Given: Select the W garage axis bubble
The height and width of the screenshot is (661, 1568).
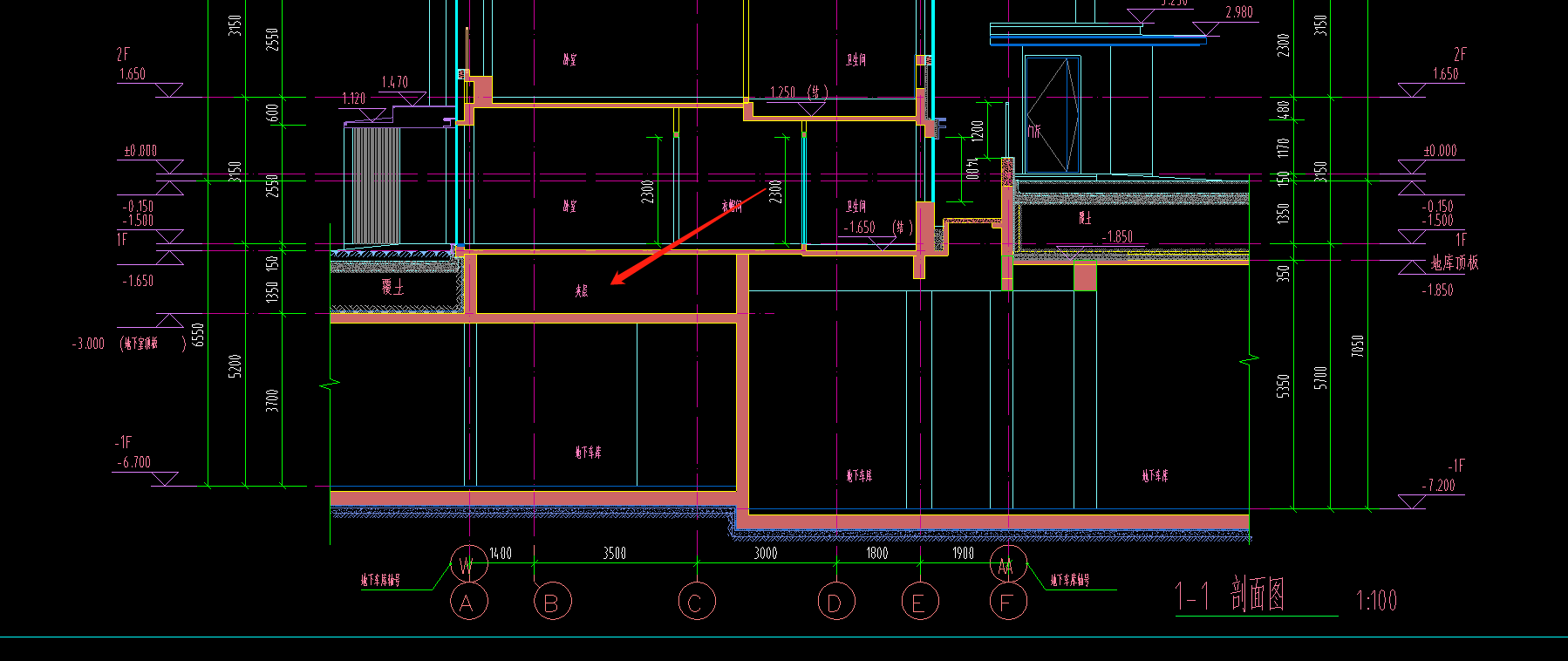Looking at the screenshot, I should 468,564.
